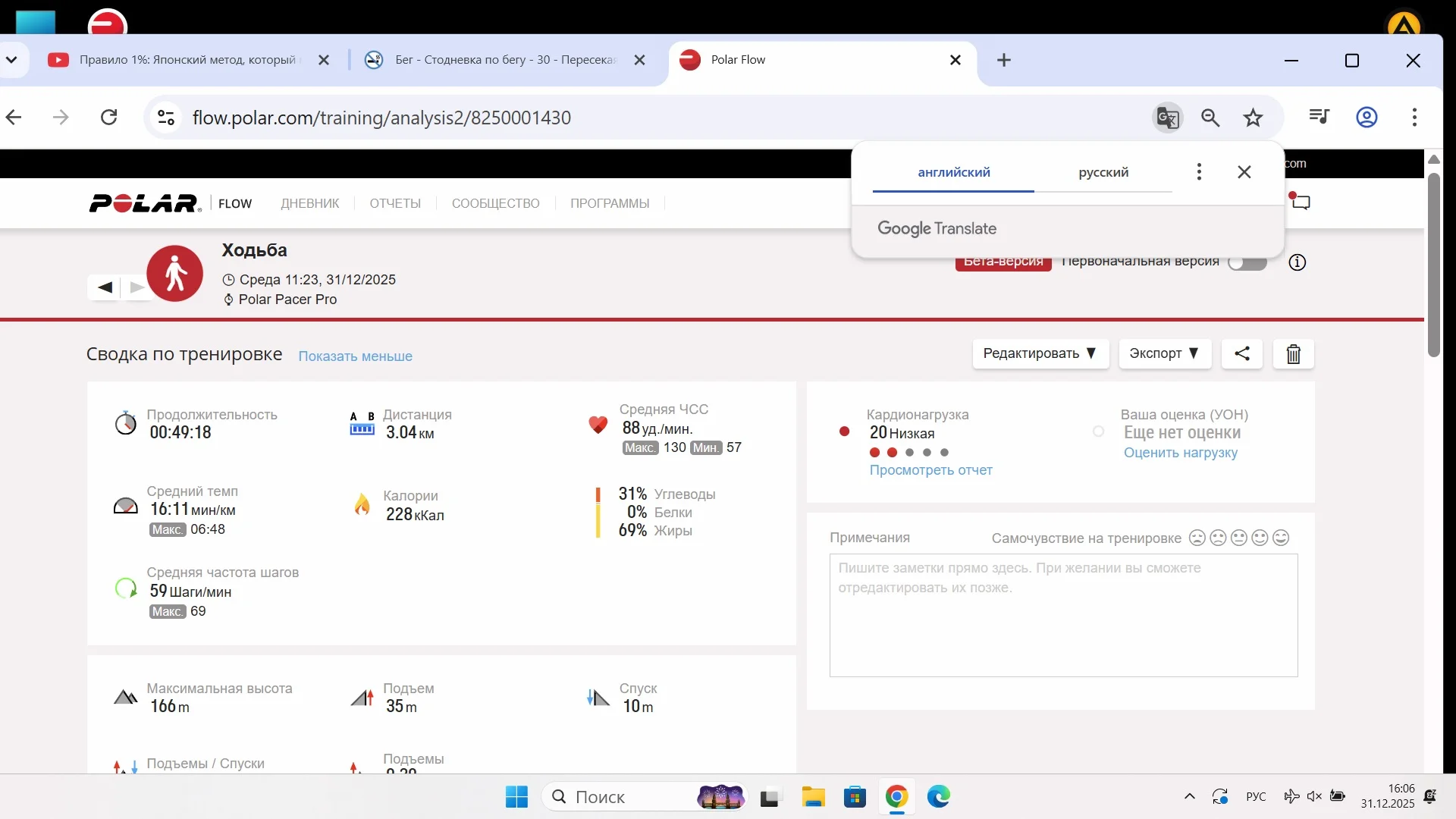Go to previous training with left arrow
Screen dimensions: 1456x819
click(x=105, y=287)
